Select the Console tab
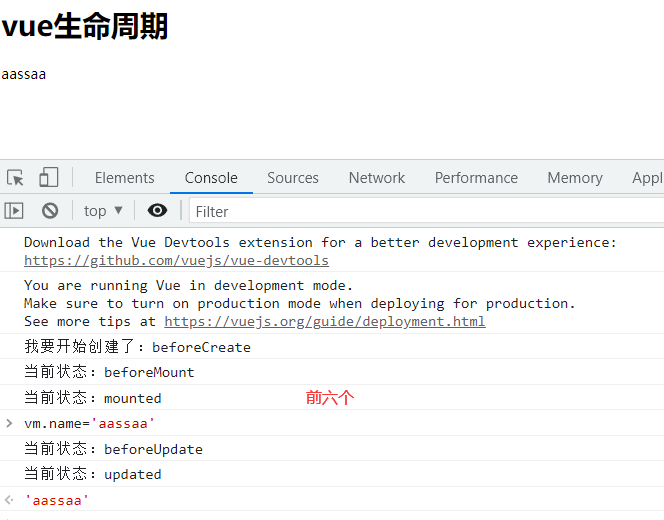This screenshot has width=664, height=520. coord(211,178)
